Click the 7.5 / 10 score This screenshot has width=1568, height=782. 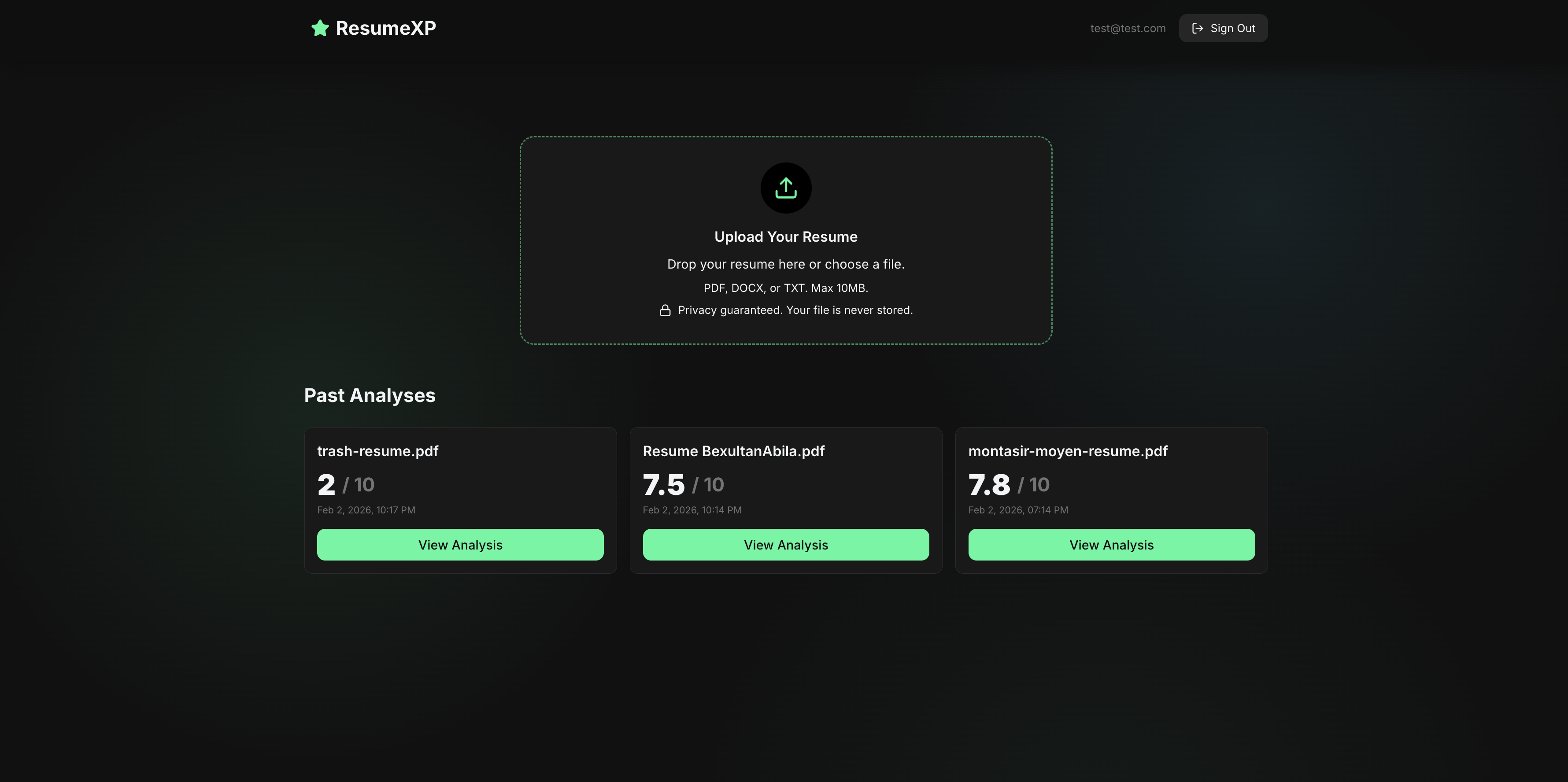(x=682, y=484)
